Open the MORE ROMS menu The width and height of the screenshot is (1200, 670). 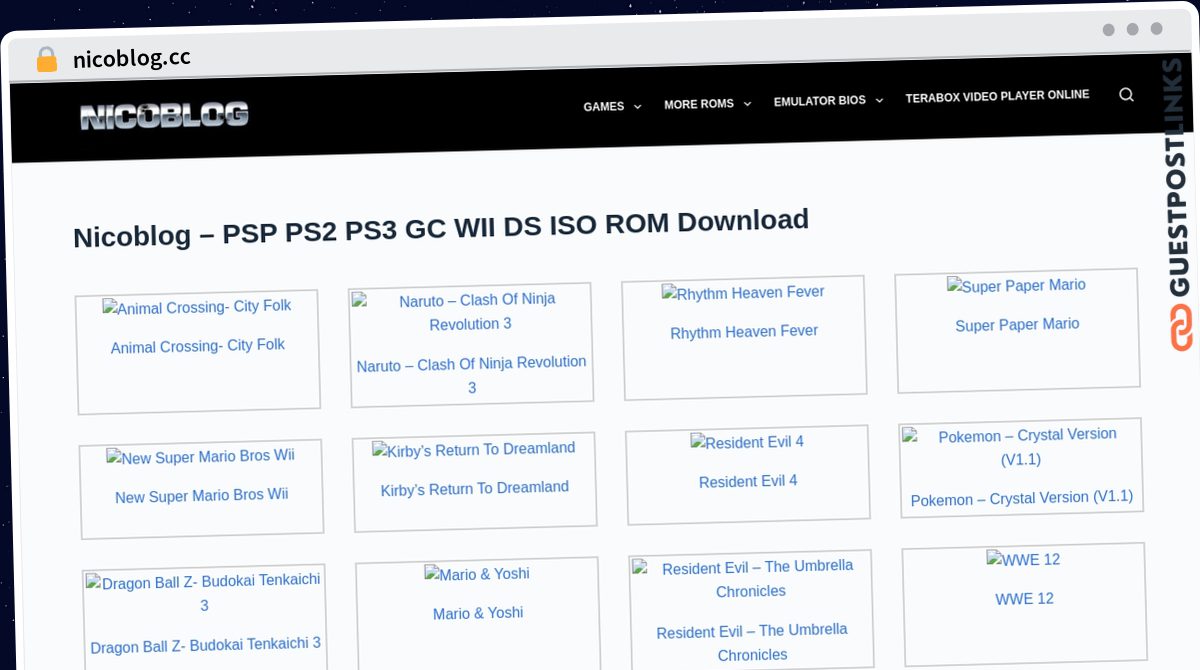(699, 104)
